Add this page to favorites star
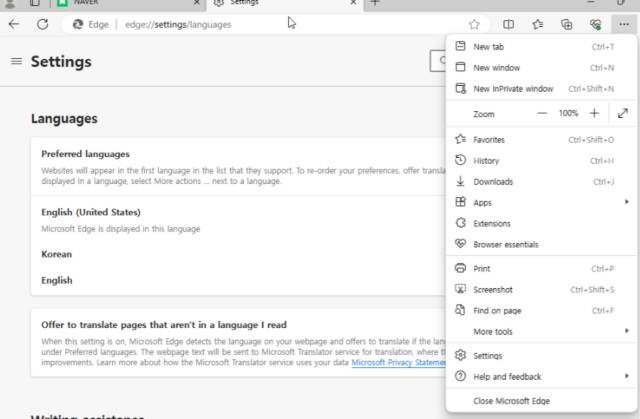This screenshot has height=419, width=640. pos(474,24)
